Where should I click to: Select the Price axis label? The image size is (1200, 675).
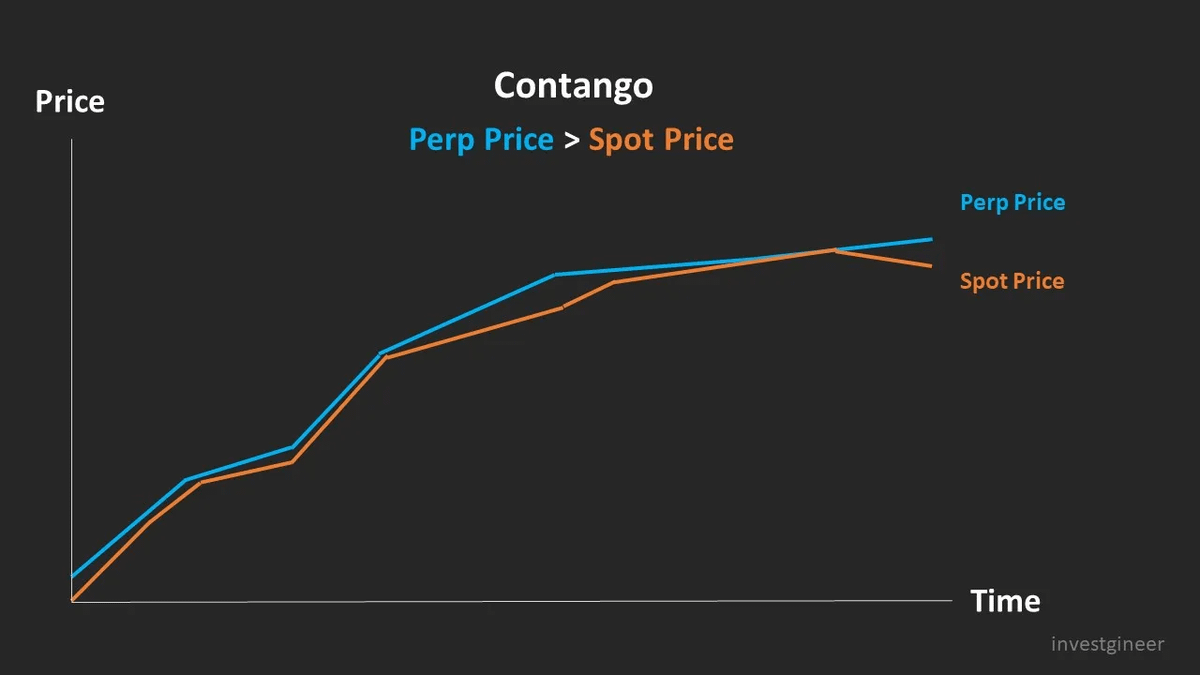[x=70, y=102]
